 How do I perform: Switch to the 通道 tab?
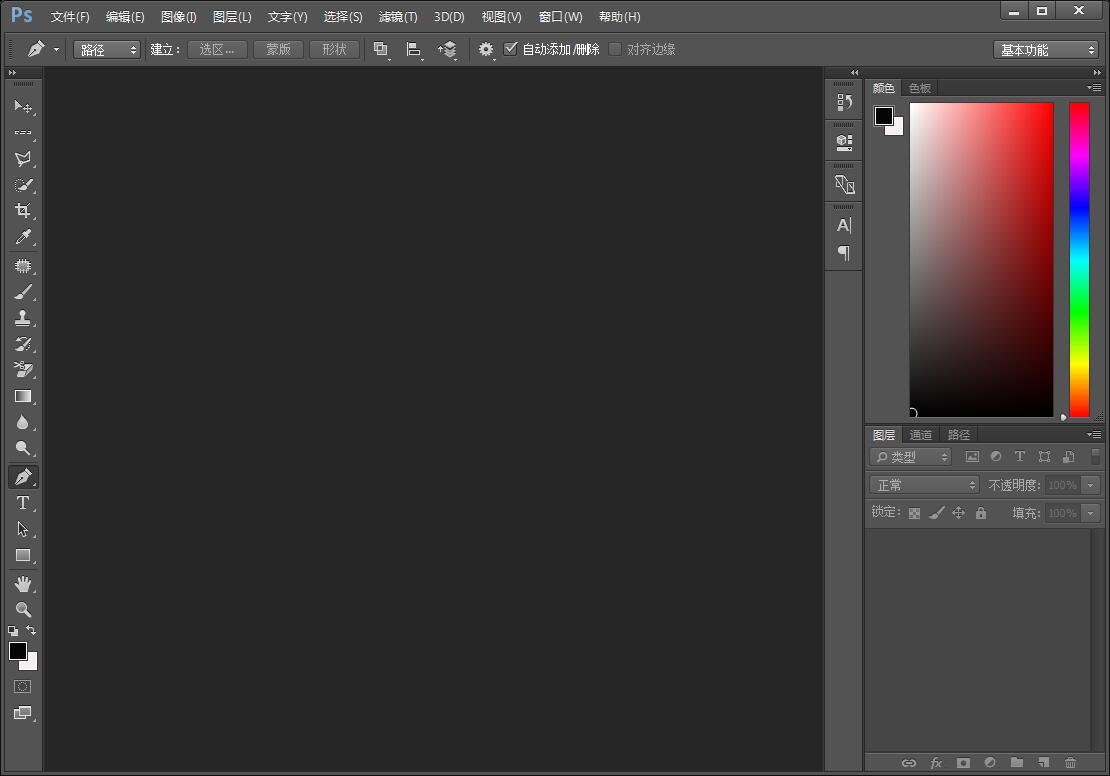[921, 435]
